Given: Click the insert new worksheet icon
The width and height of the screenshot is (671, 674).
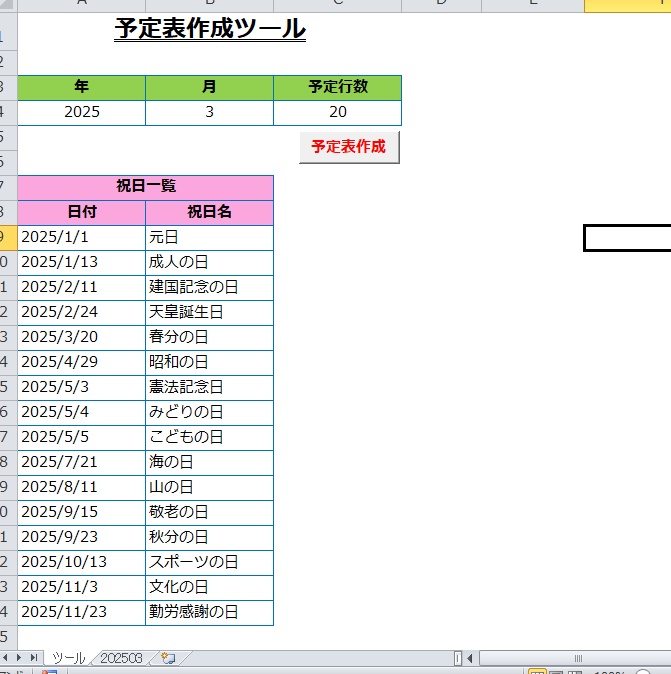Looking at the screenshot, I should pyautogui.click(x=168, y=658).
